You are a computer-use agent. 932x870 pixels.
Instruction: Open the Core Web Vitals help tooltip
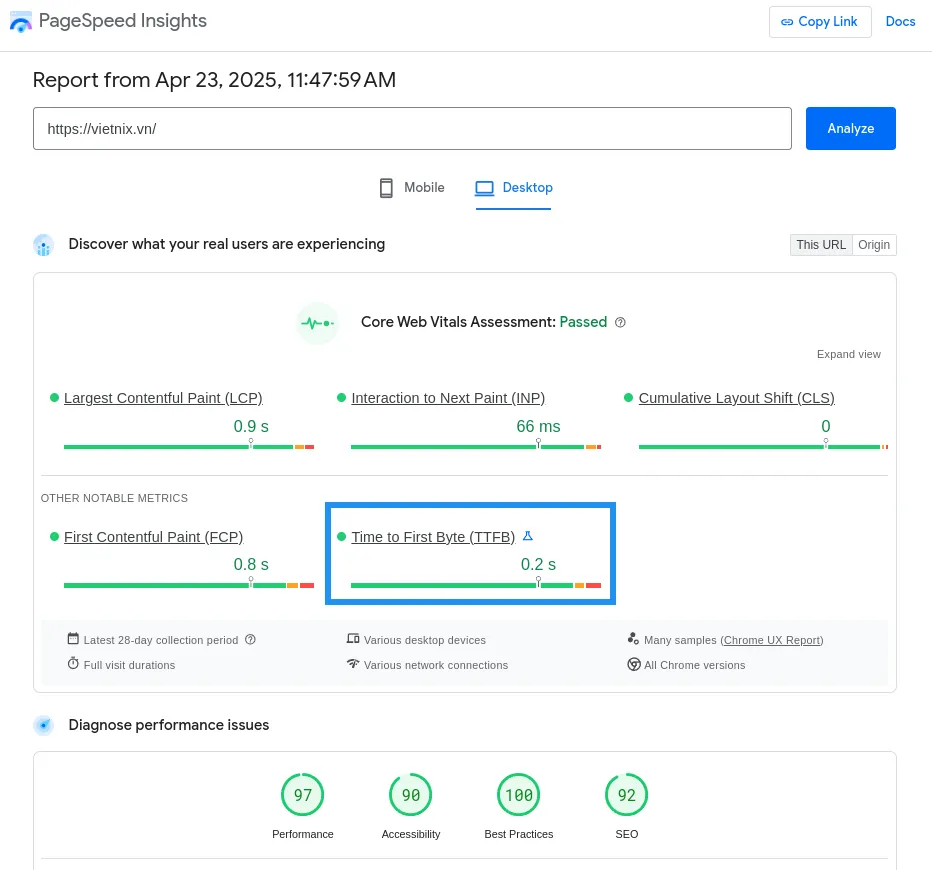click(x=620, y=322)
